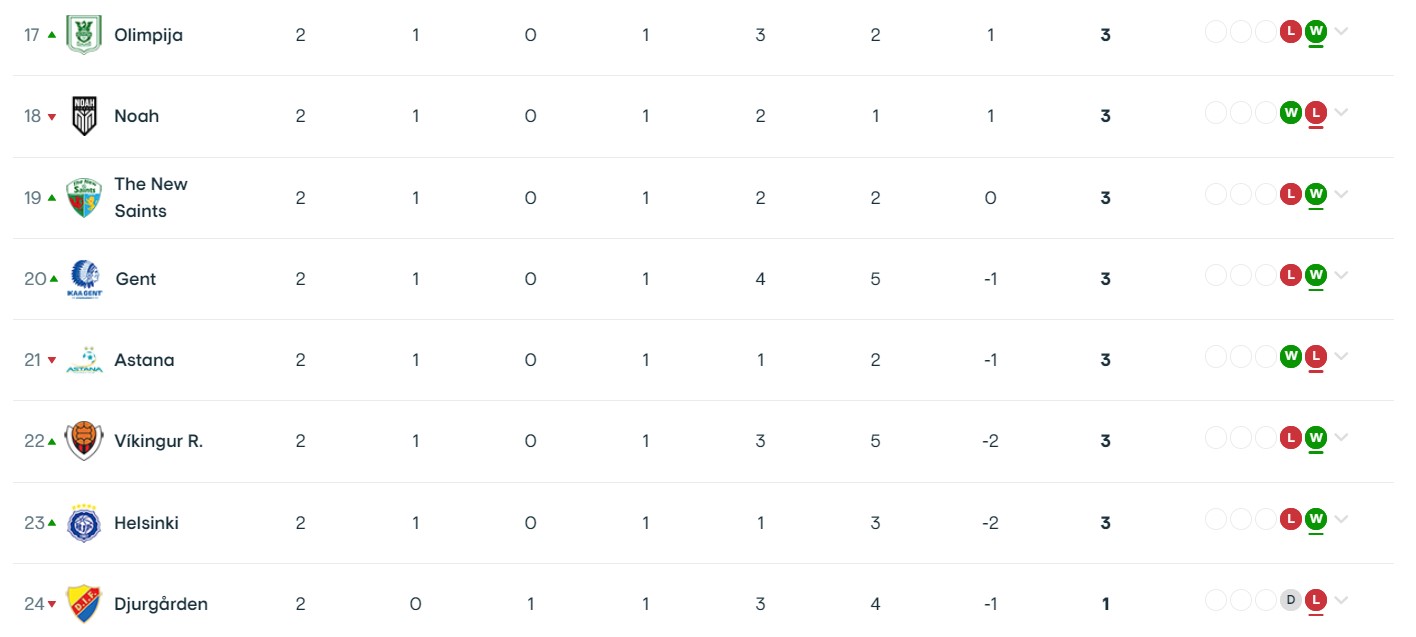Open the Víkingur R. team link
The width and height of the screenshot is (1416, 637).
[159, 441]
